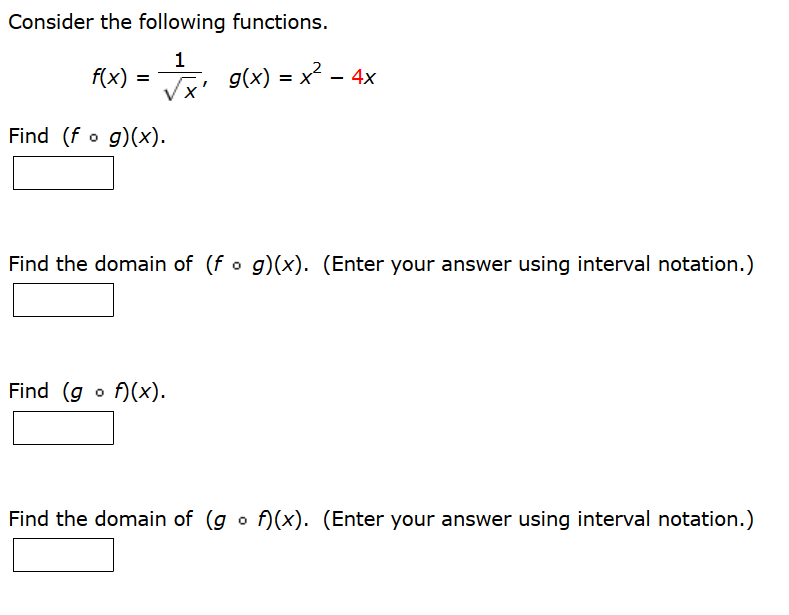789x615 pixels.
Task: Click the f(x) = 1/√x definition
Action: 149,76
